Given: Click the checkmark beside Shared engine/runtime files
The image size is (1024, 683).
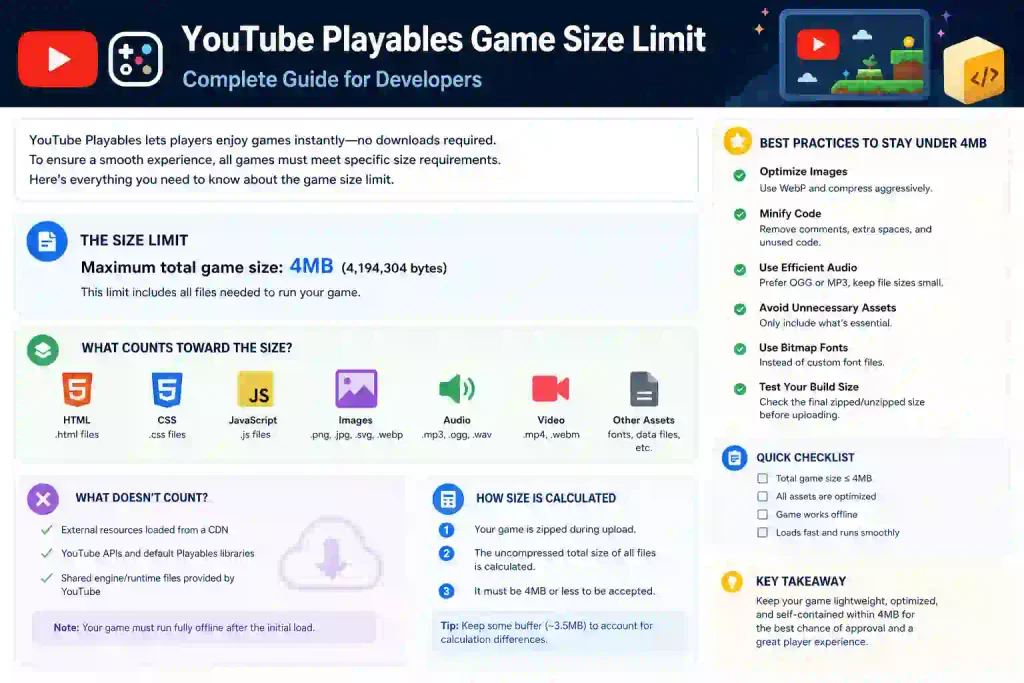Looking at the screenshot, I should [46, 578].
